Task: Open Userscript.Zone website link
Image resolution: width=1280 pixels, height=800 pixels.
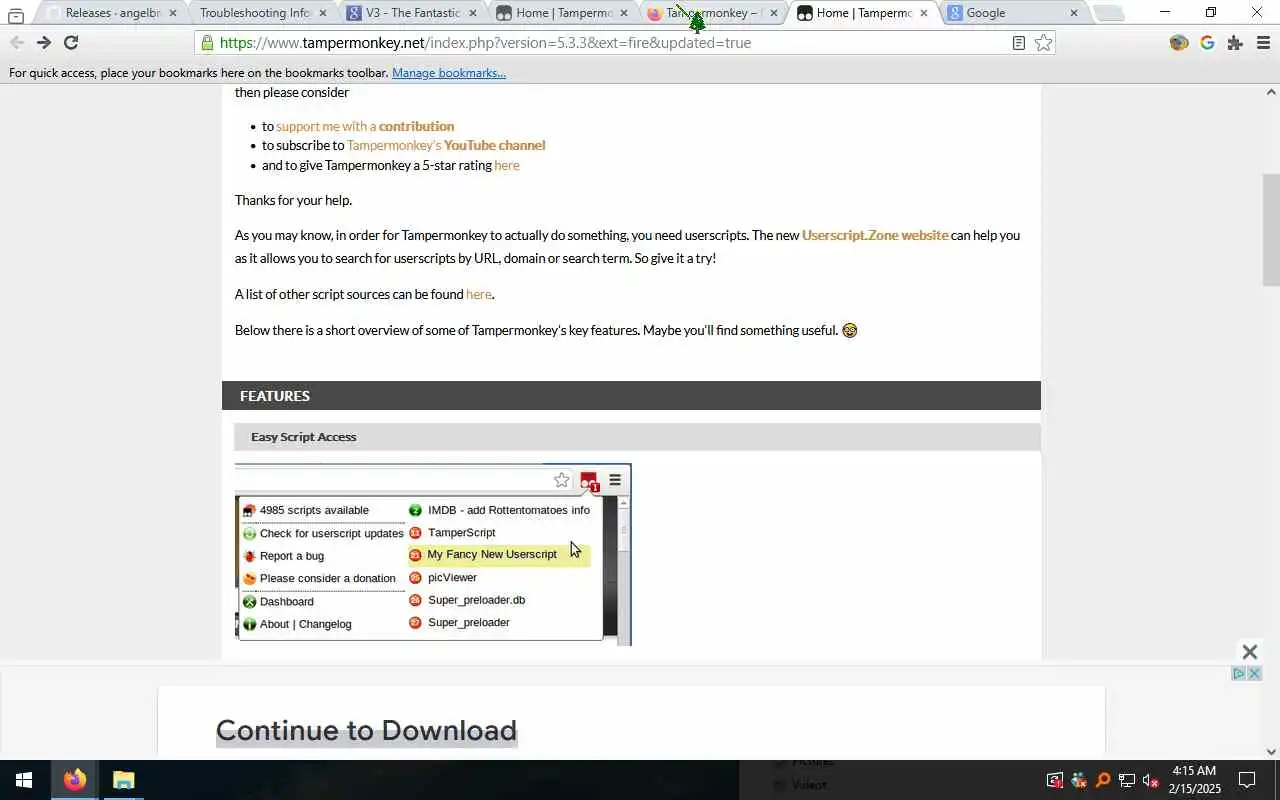Action: pyautogui.click(x=875, y=235)
